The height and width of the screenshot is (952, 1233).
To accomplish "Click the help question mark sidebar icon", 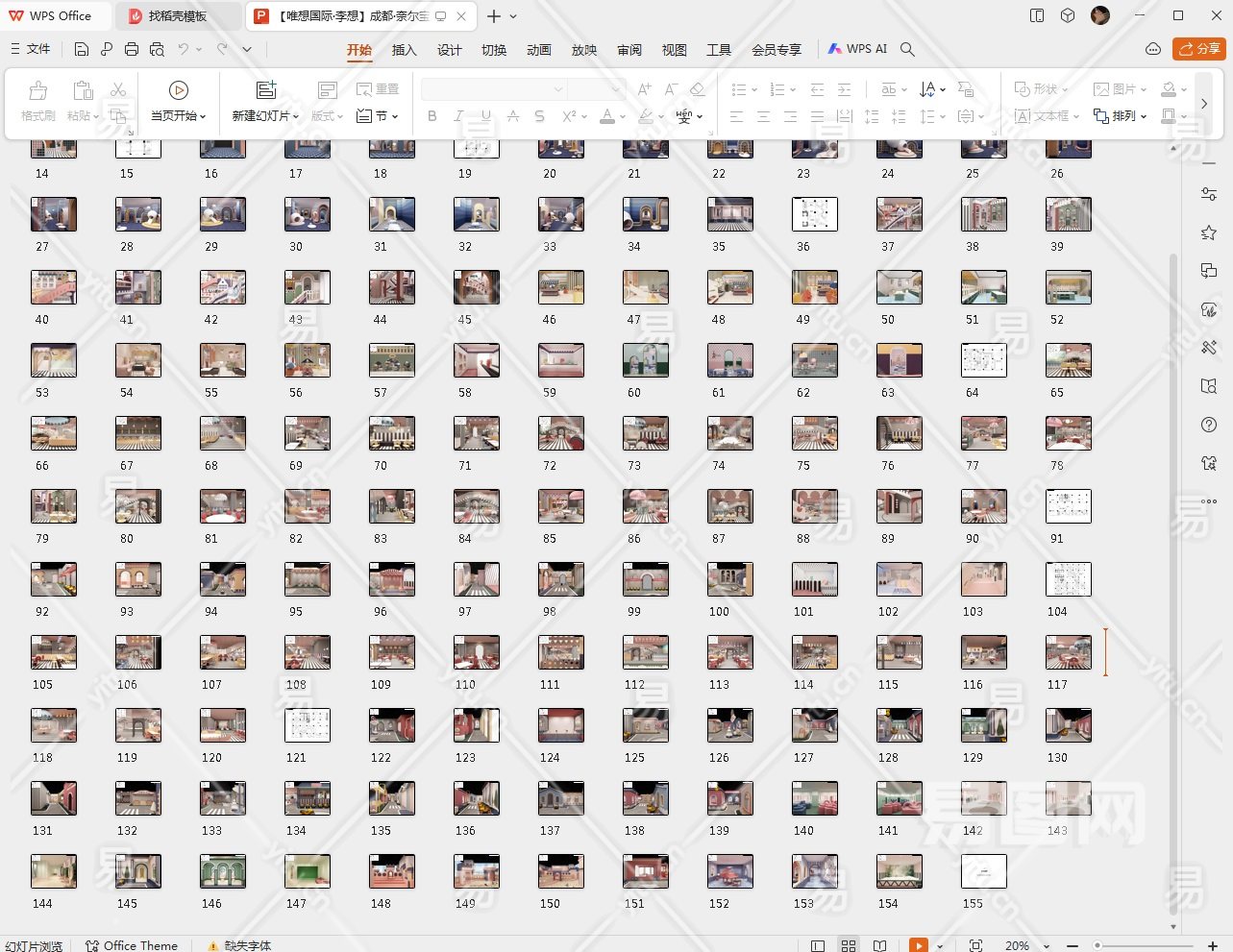I will coord(1209,425).
